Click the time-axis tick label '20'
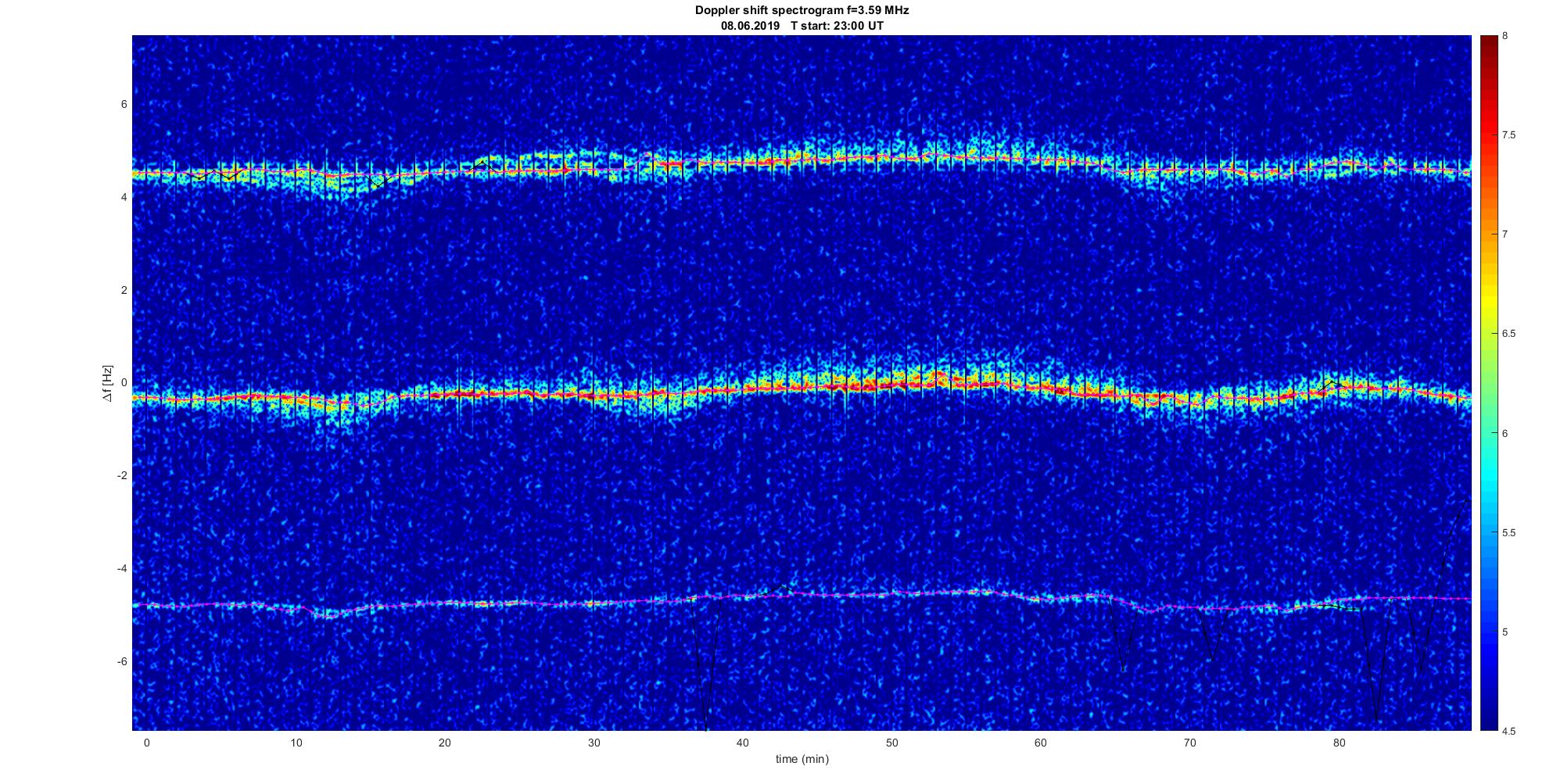 coord(444,743)
